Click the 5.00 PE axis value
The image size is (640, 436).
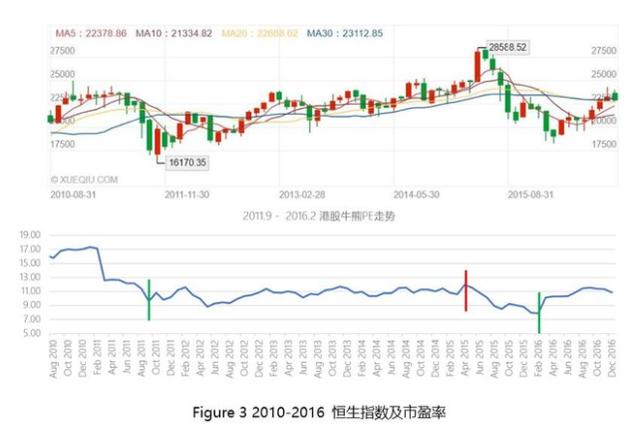(30, 333)
